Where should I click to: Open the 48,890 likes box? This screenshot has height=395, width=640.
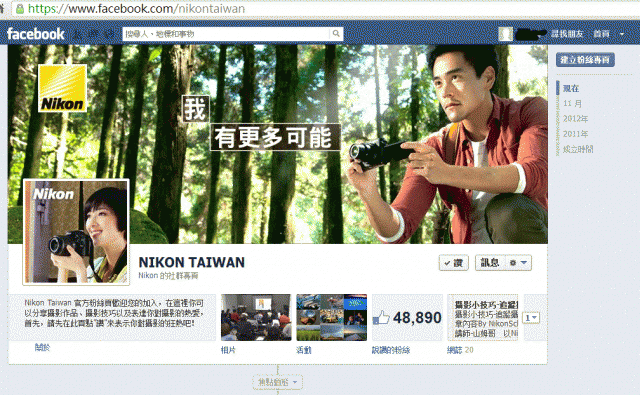(407, 317)
